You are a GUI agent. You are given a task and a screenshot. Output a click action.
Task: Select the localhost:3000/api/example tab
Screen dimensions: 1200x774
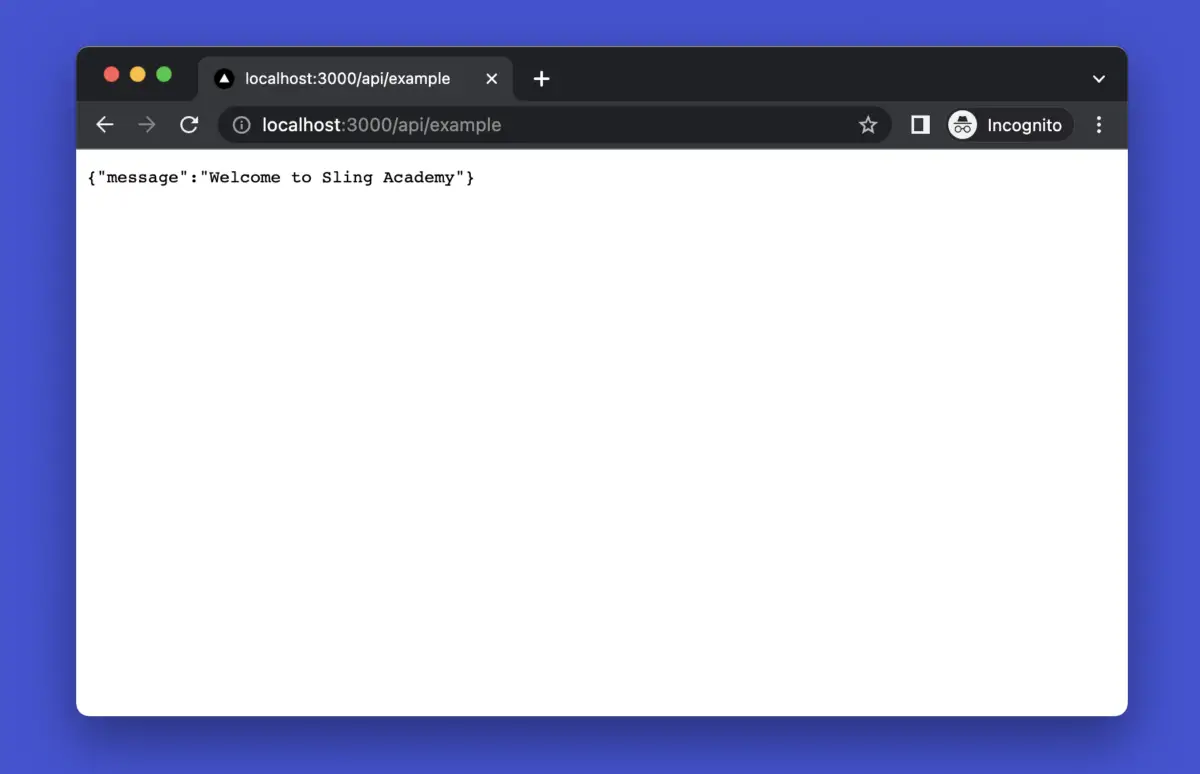click(x=355, y=79)
